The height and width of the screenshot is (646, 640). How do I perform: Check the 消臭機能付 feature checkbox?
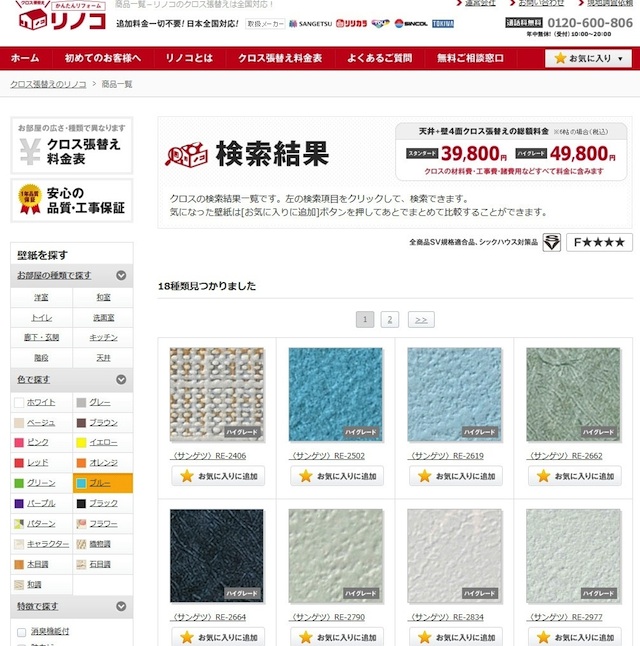point(22,632)
